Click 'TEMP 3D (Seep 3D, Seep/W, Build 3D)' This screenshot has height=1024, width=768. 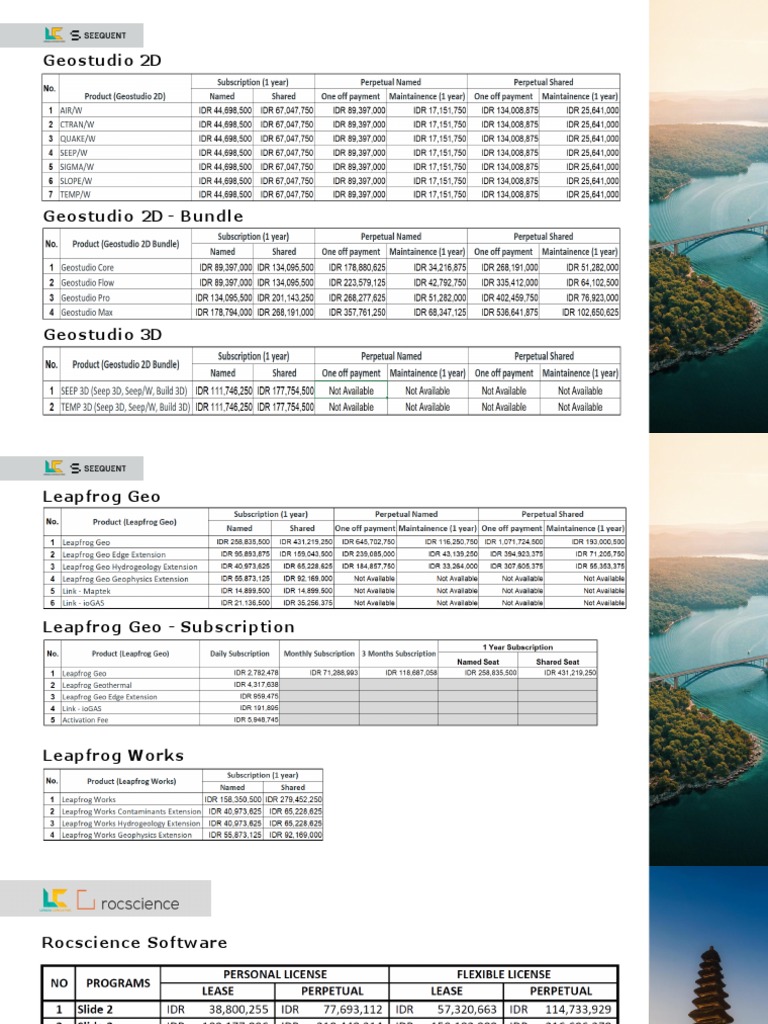click(125, 407)
